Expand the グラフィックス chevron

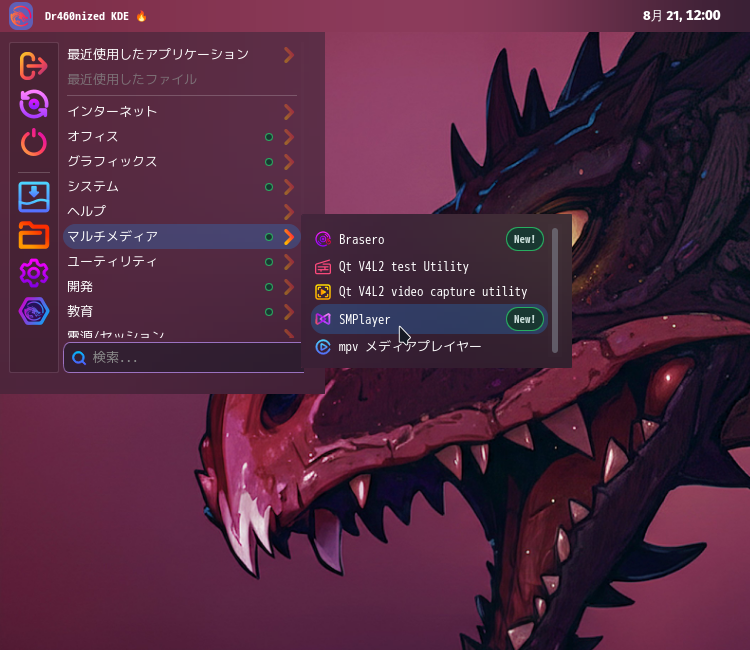(x=288, y=162)
